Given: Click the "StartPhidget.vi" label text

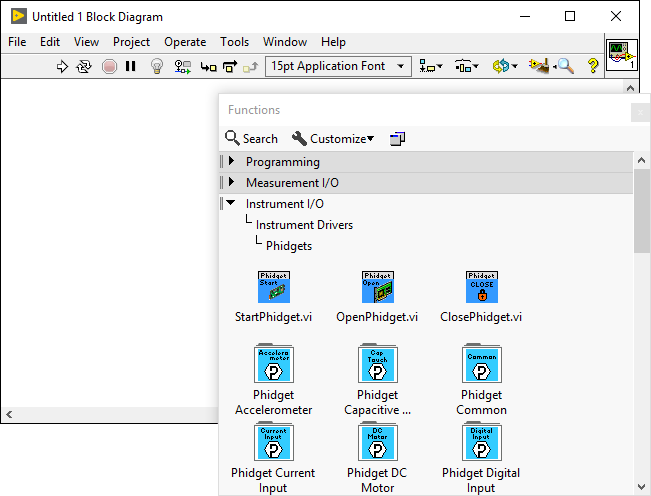Looking at the screenshot, I should [x=273, y=317].
